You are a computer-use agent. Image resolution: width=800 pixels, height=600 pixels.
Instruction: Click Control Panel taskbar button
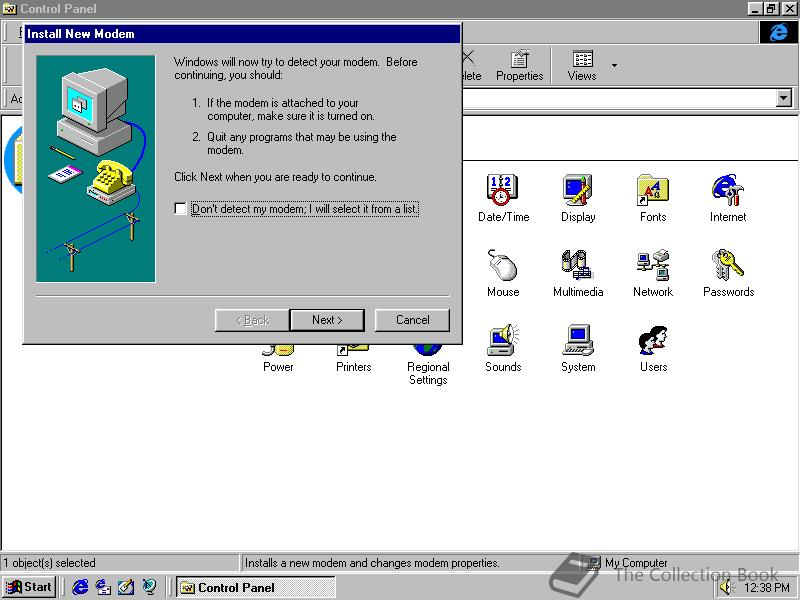(x=255, y=587)
